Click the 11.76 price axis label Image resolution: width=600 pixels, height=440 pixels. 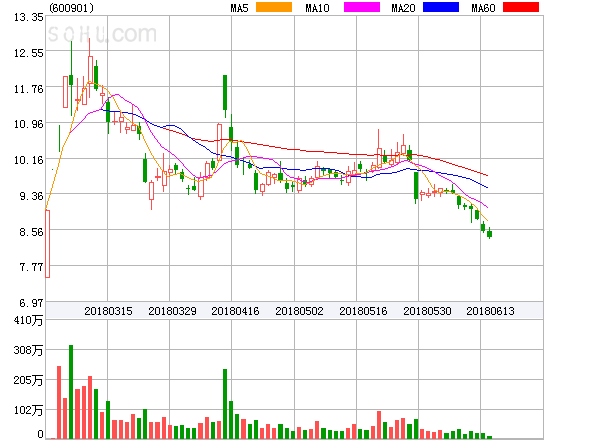pyautogui.click(x=29, y=89)
